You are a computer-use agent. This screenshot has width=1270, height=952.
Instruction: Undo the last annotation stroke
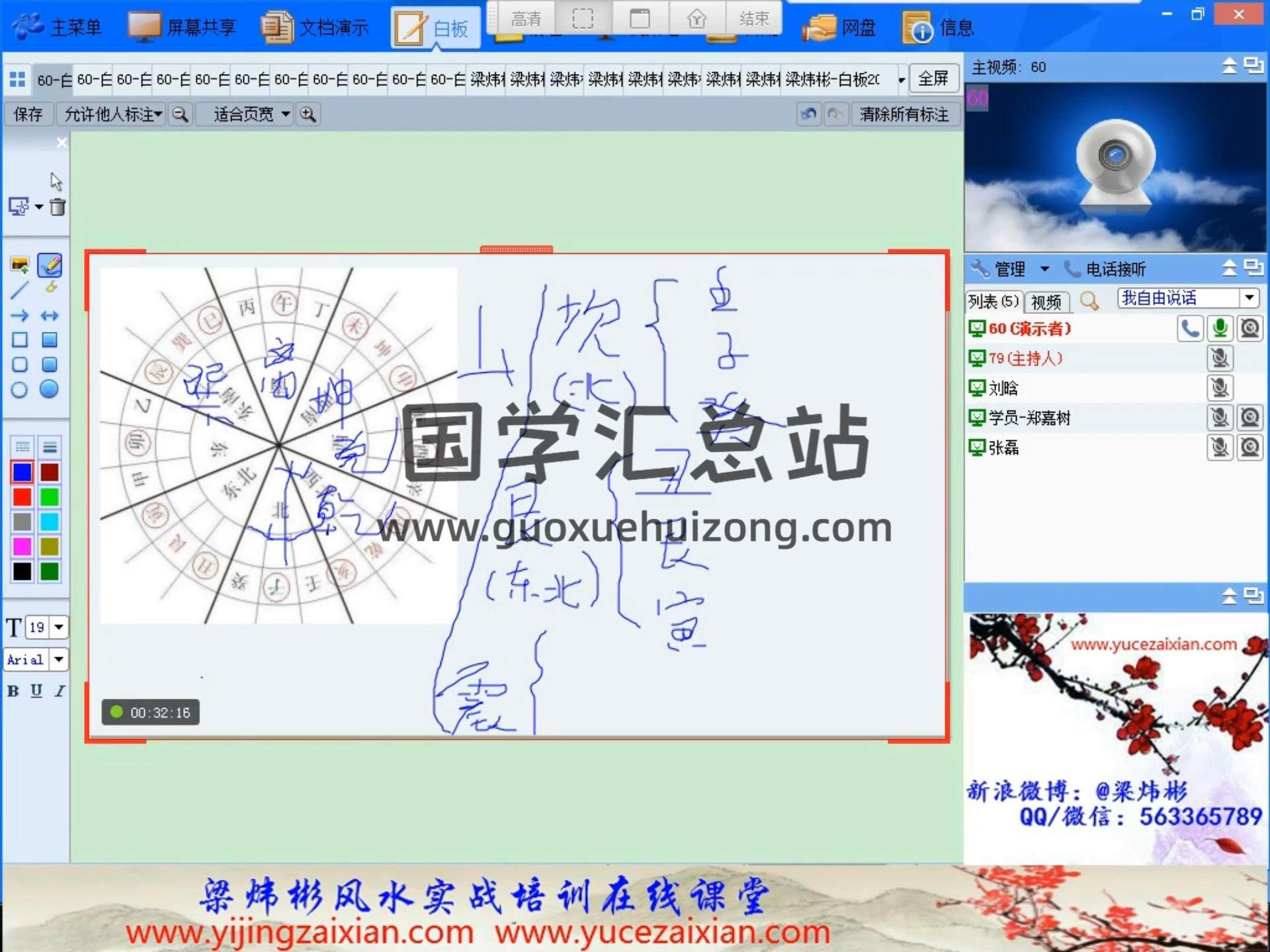click(x=808, y=114)
